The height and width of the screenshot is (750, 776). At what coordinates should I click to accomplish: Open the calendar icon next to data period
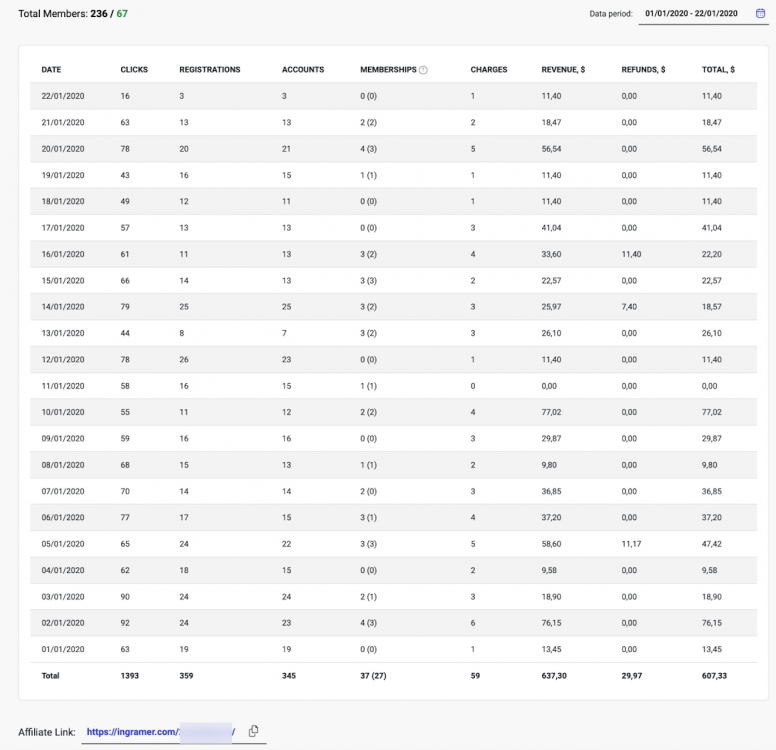coord(760,14)
